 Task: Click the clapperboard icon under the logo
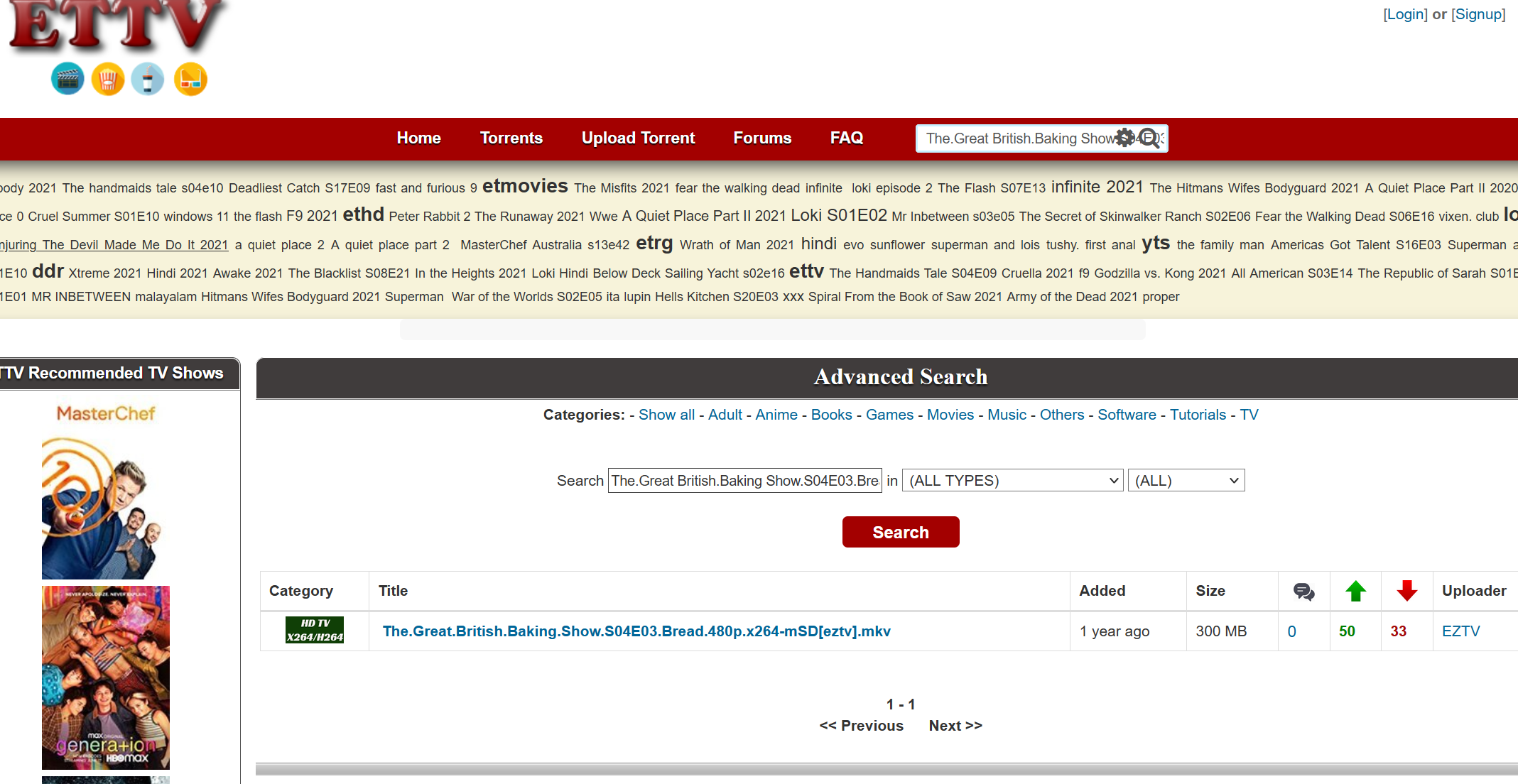[x=67, y=79]
